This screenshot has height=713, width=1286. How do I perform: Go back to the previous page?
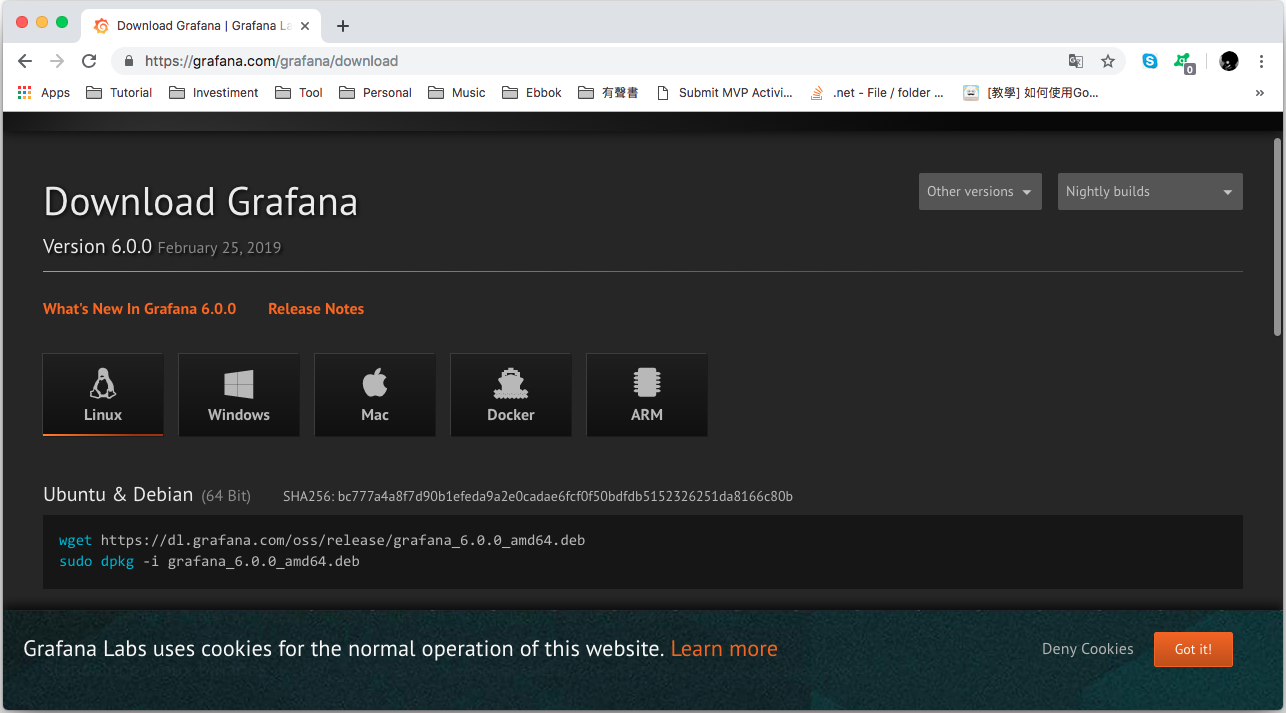(25, 61)
